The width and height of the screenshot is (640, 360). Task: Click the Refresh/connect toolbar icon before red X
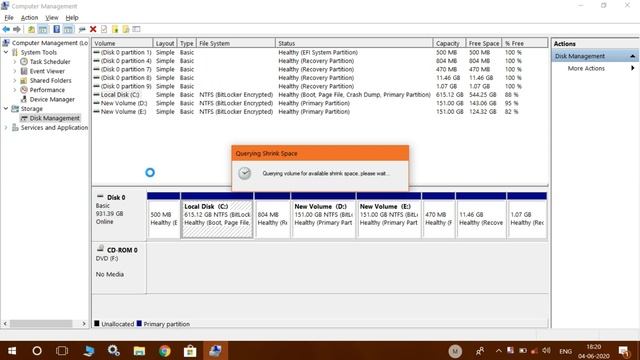[x=82, y=29]
